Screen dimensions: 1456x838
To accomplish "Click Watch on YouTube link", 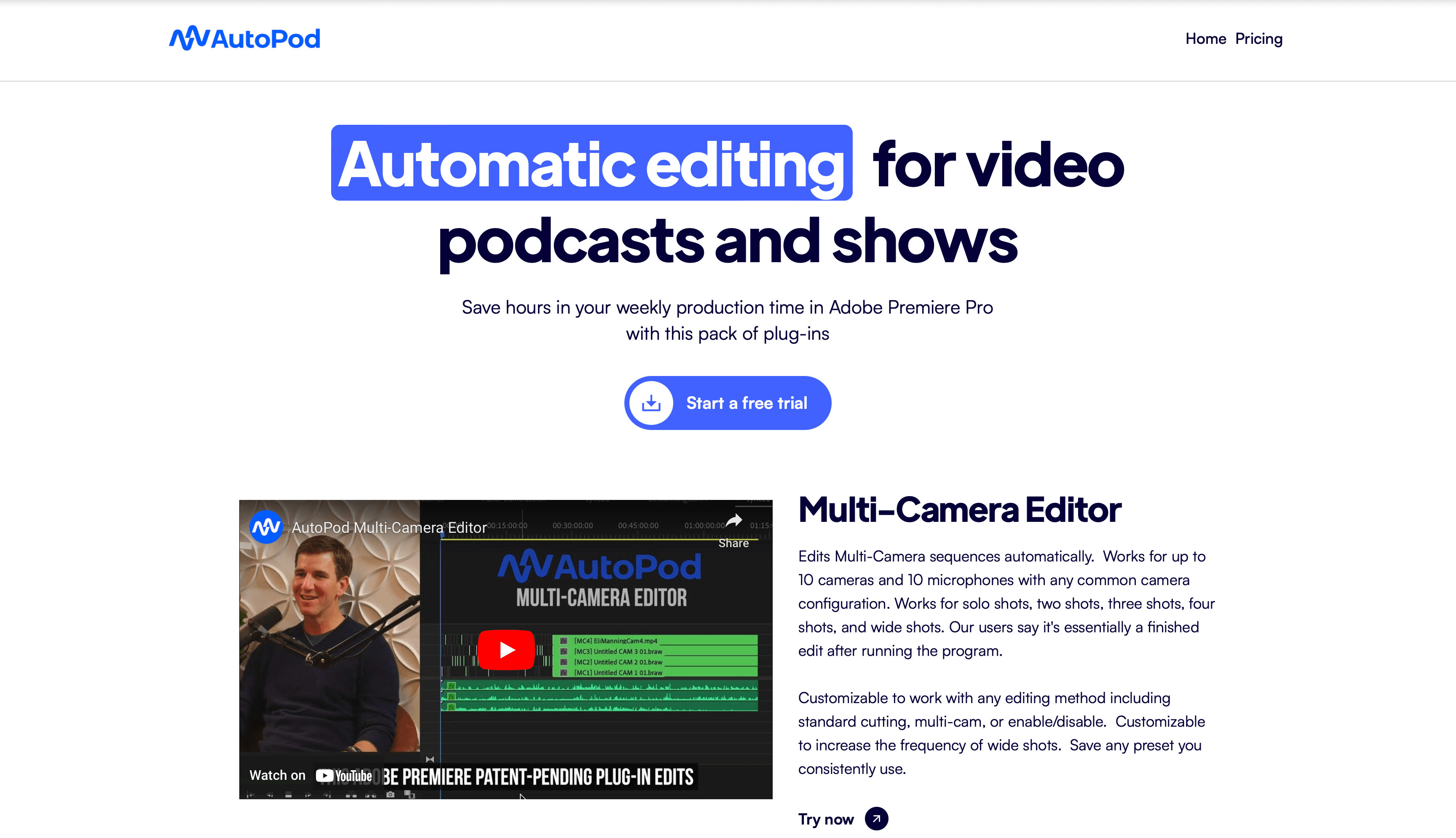I will coord(310,775).
